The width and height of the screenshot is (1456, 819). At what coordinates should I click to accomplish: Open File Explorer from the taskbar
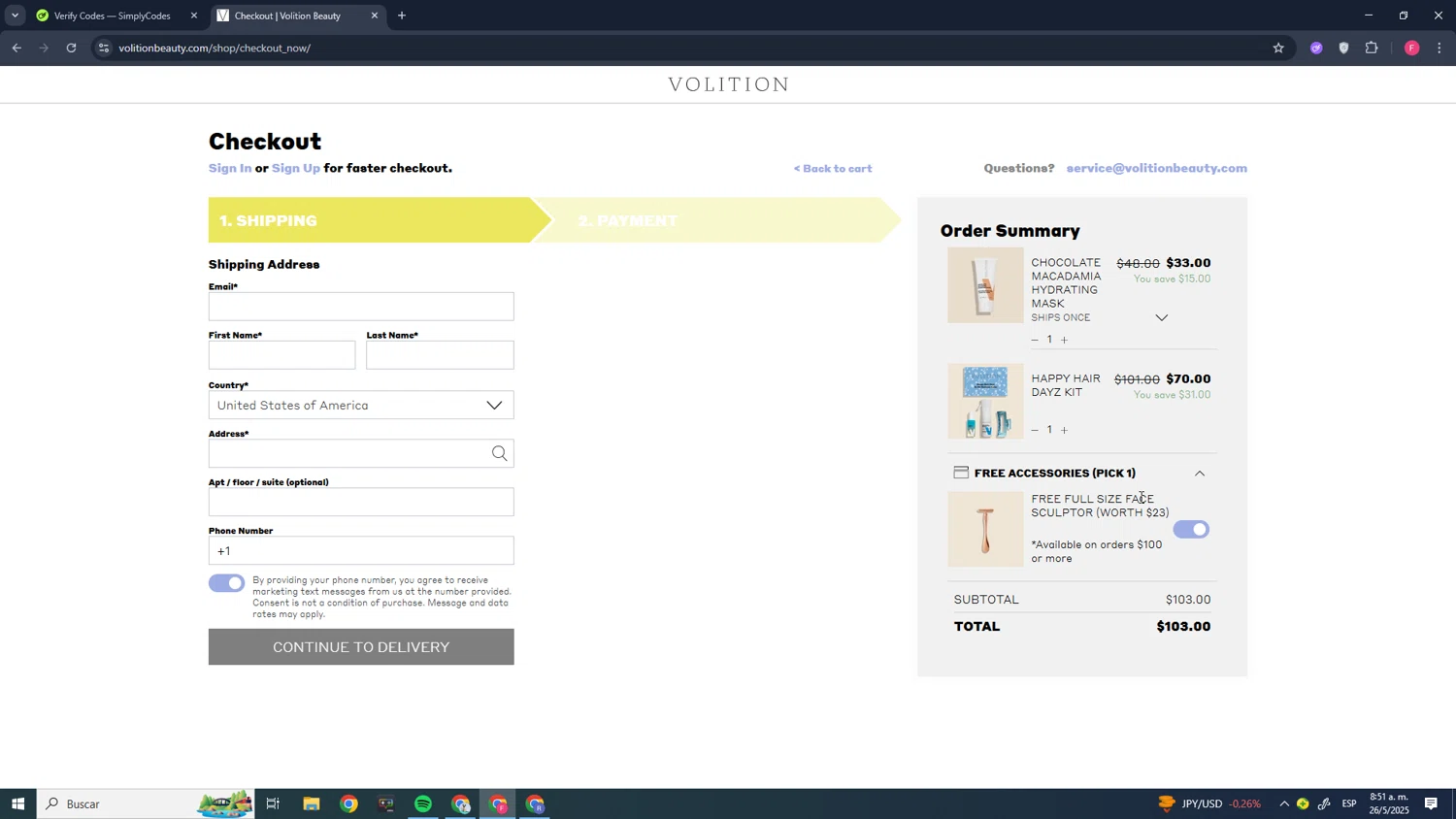pos(312,803)
